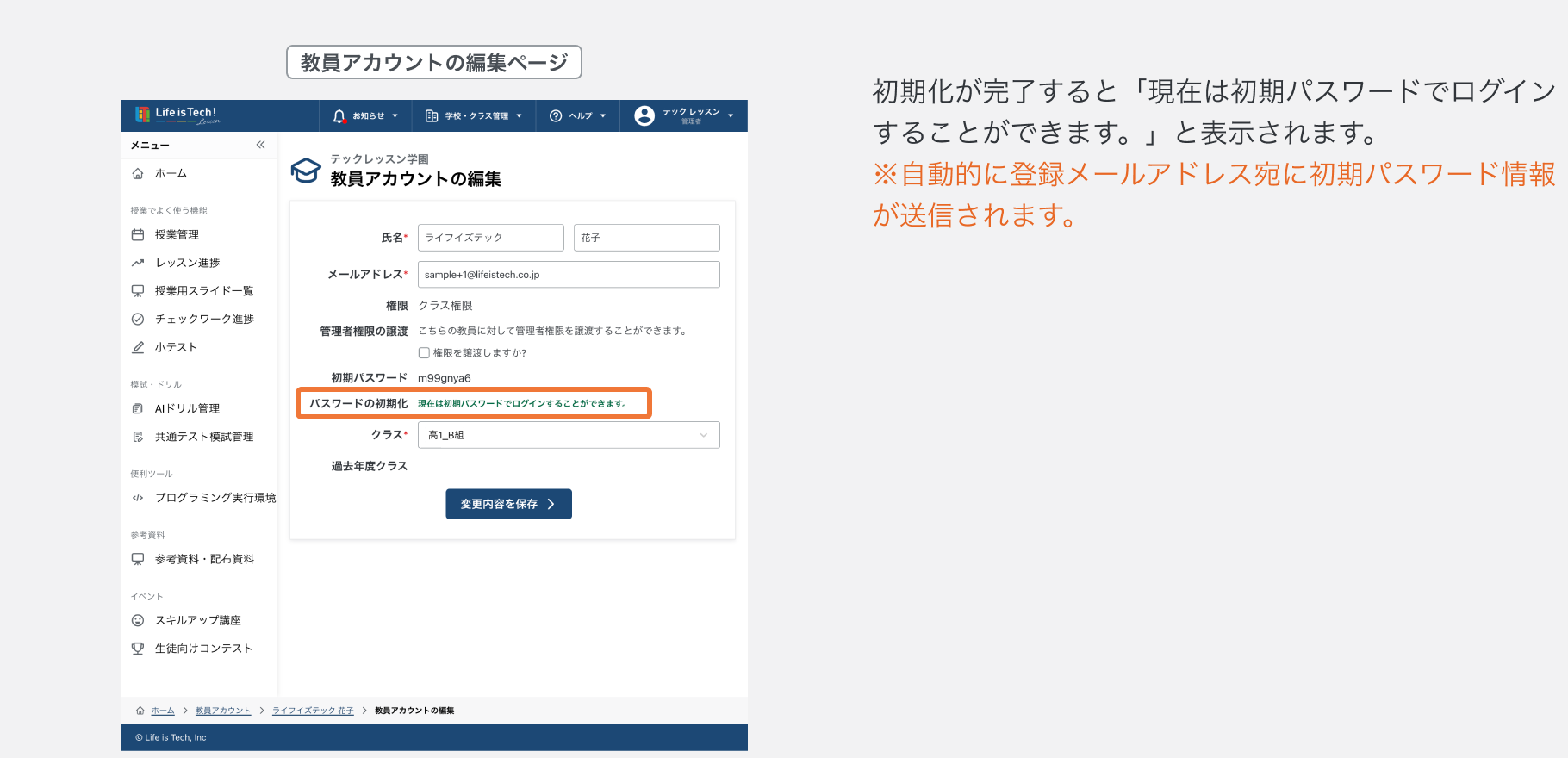The height and width of the screenshot is (758, 1568).
Task: Open 授業管理 from sidebar
Action: 177,234
